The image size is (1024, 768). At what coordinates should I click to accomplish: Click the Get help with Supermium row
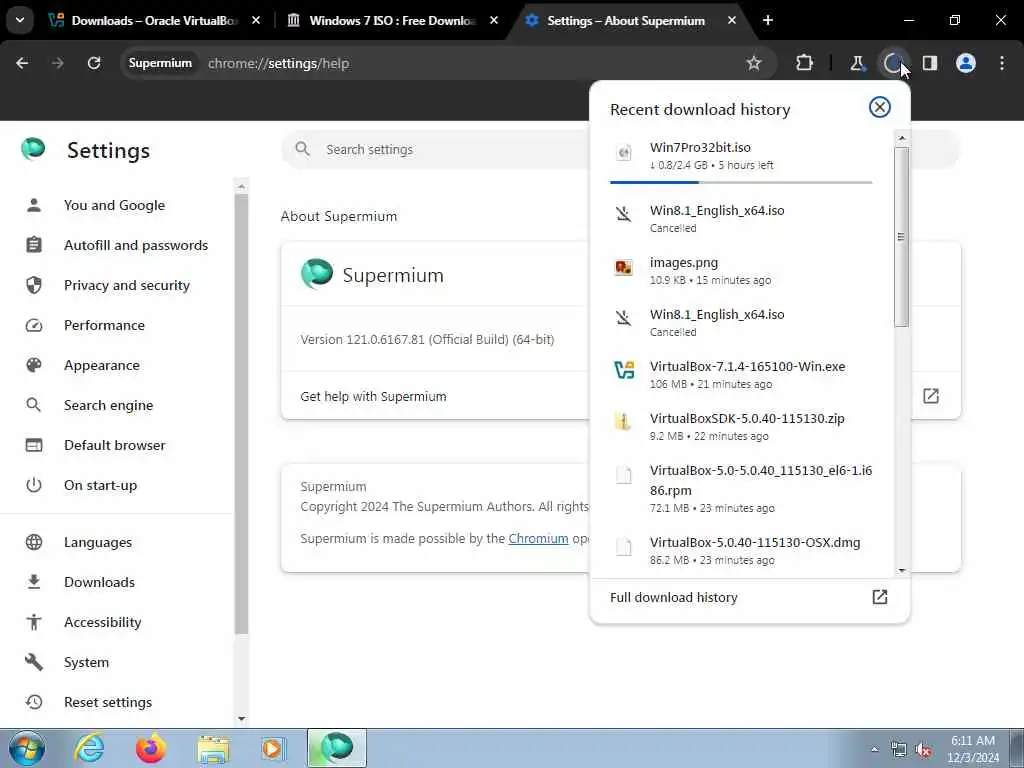620,396
